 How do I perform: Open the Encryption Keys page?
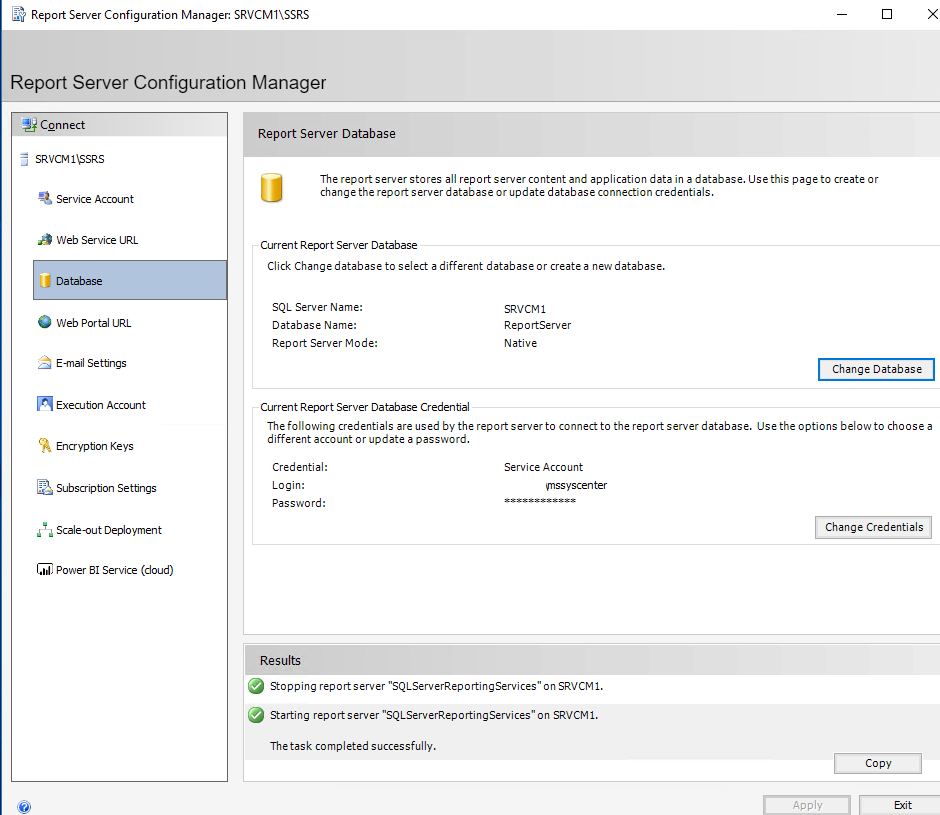coord(95,446)
